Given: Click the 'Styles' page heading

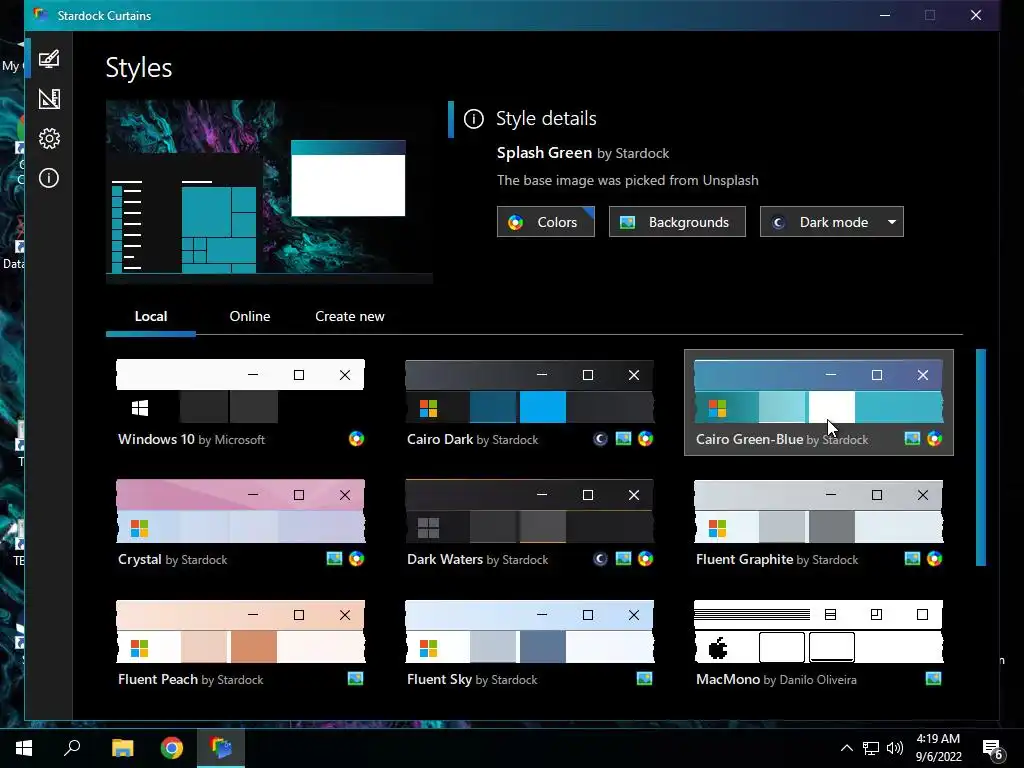Looking at the screenshot, I should click(x=138, y=68).
